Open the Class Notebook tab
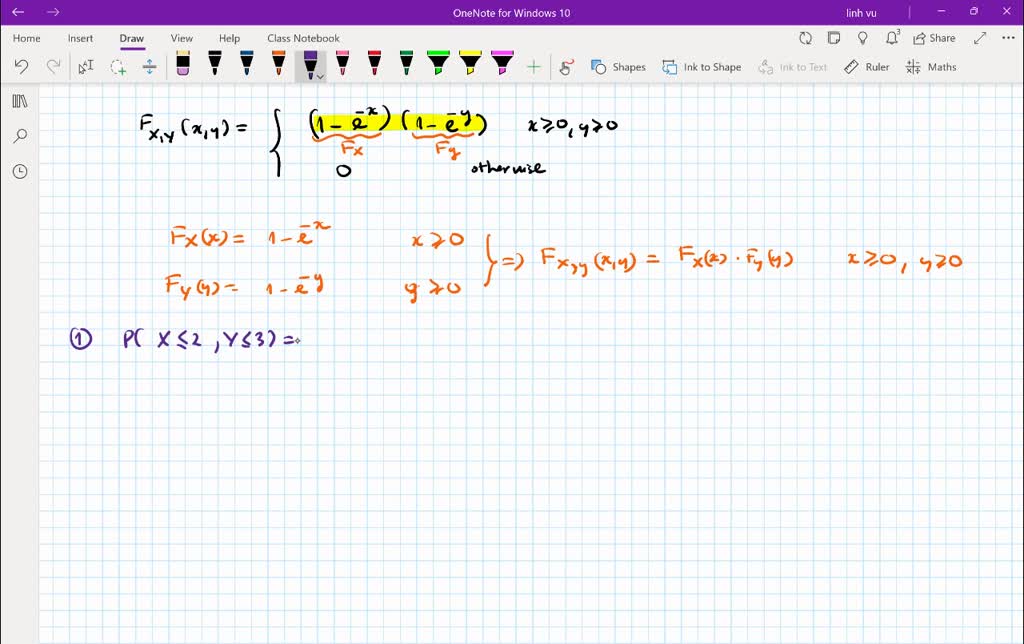Screen dimensions: 1024x644 click(303, 38)
